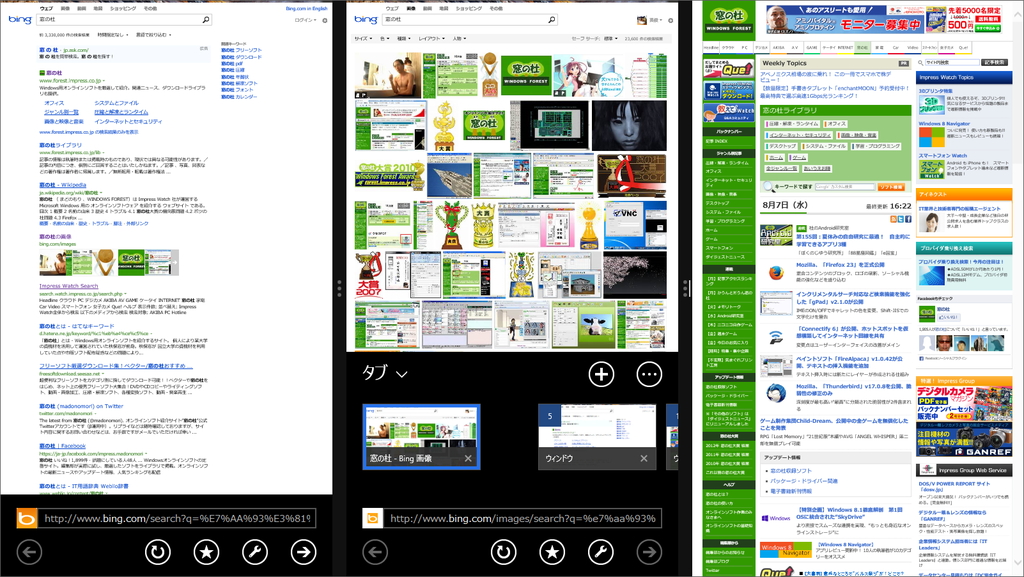
Task: Open the Facebook icon on 窓の杜 page
Action: (x=908, y=220)
